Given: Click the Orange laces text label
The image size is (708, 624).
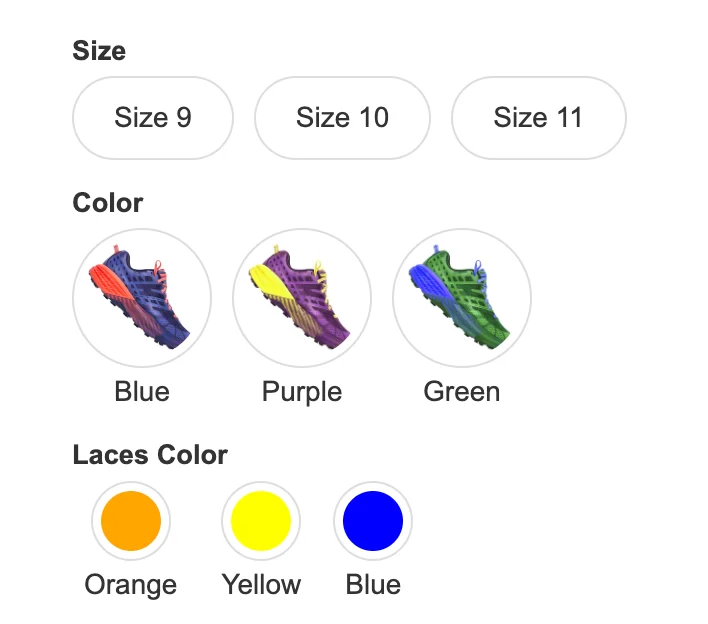Looking at the screenshot, I should [131, 585].
